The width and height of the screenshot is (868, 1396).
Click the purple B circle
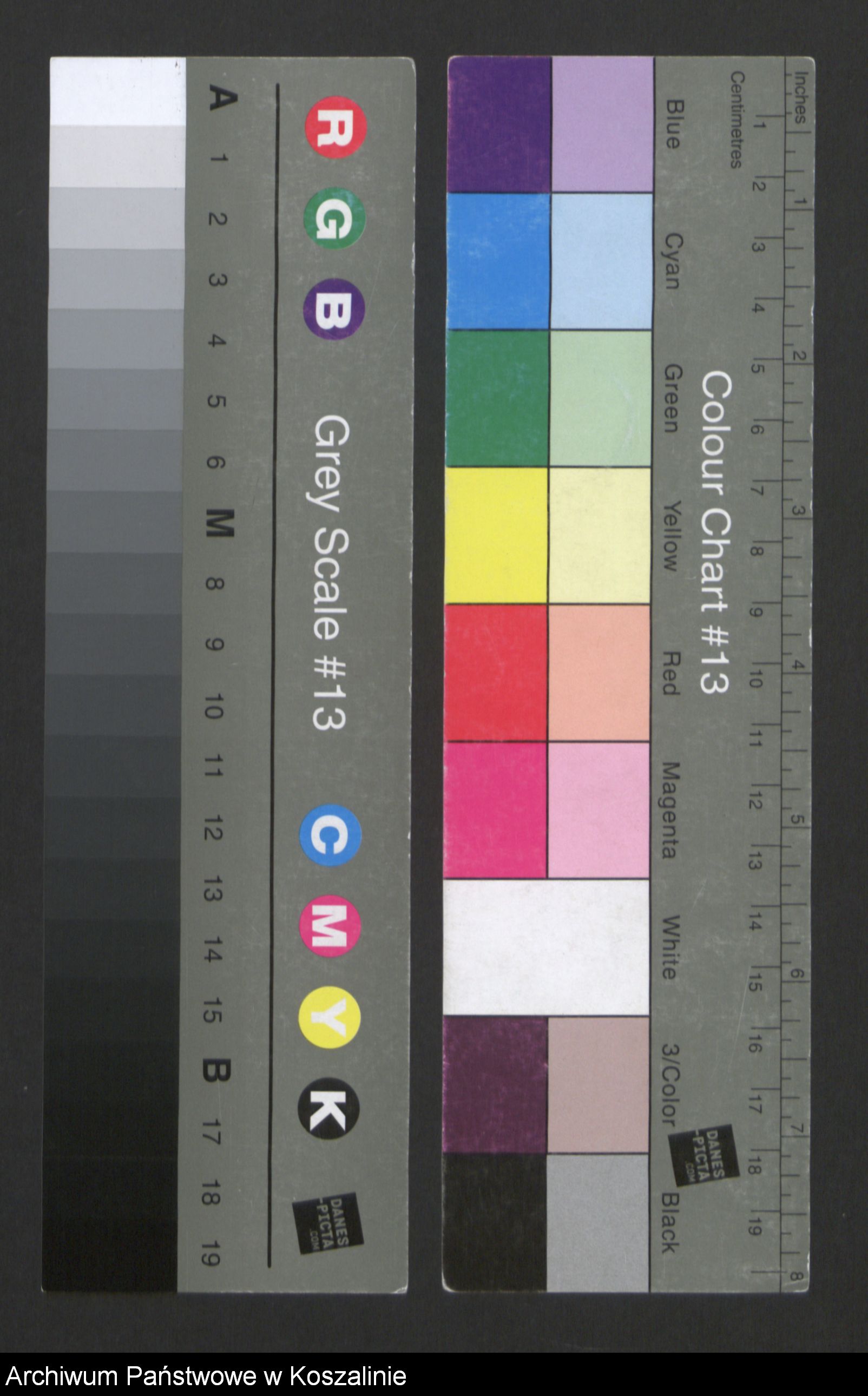(334, 309)
